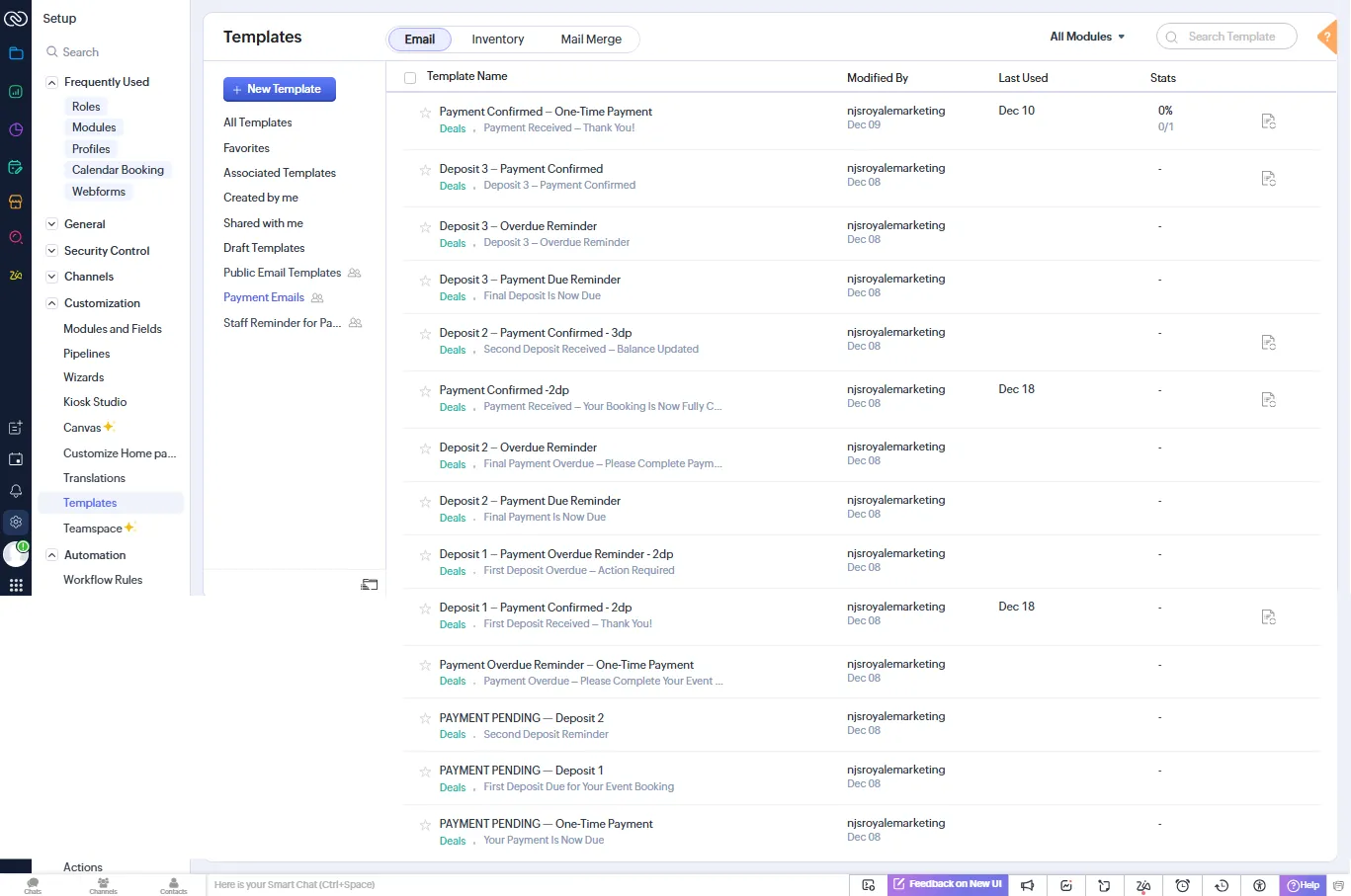
Task: Click the New Template button
Action: (280, 89)
